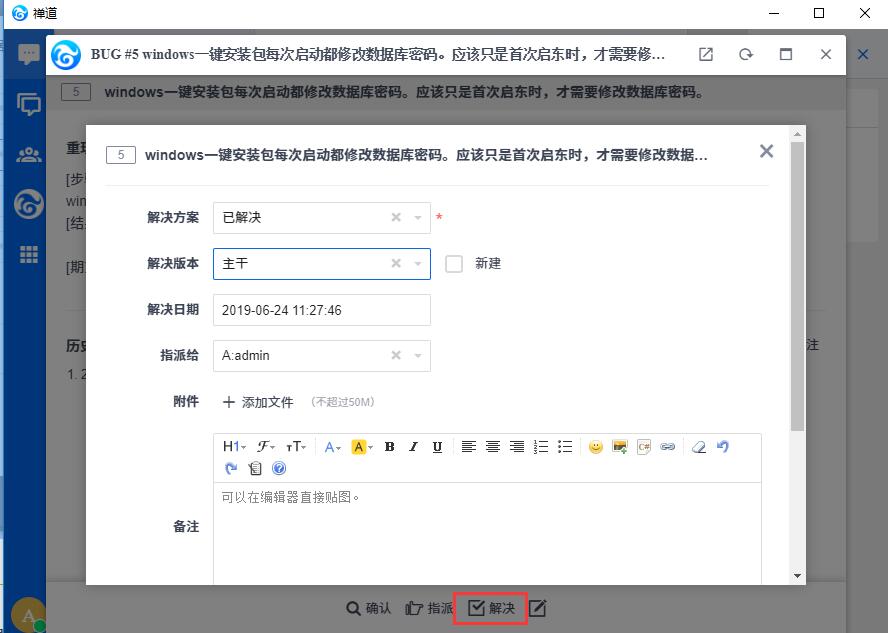
Task: Toggle bold formatting in the editor
Action: (x=389, y=447)
